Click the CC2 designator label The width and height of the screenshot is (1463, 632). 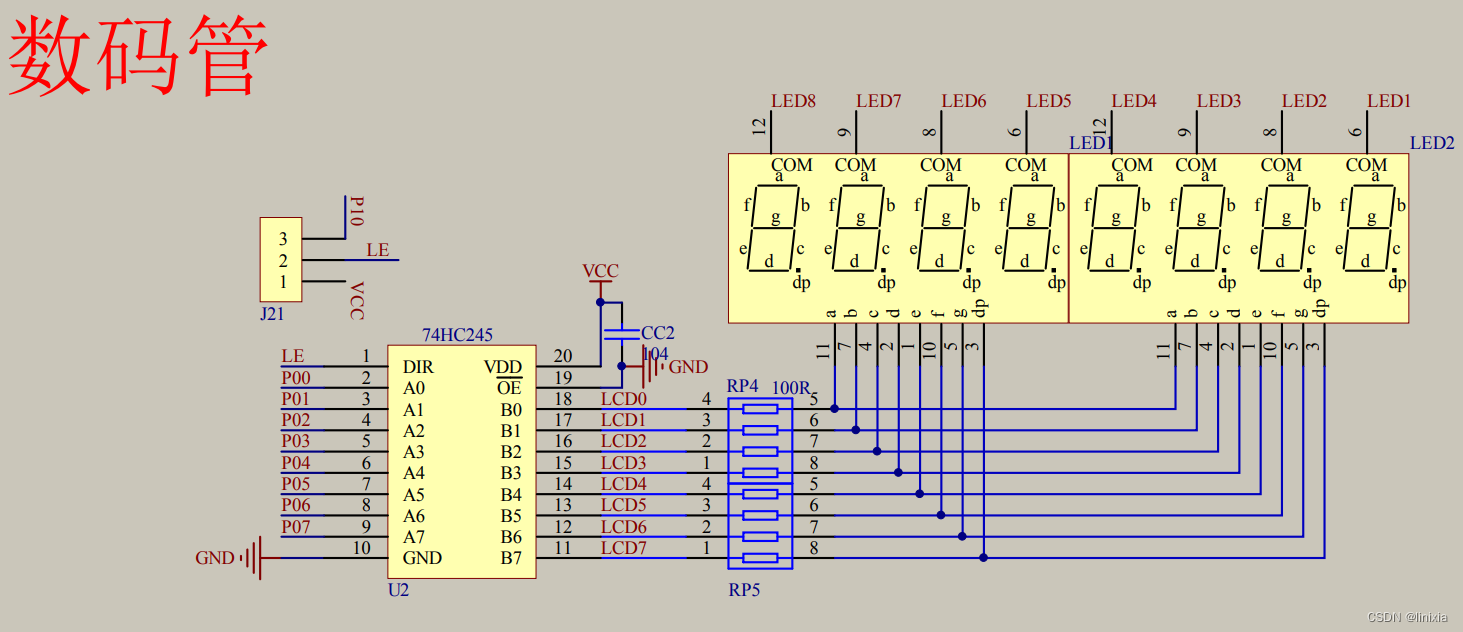point(658,333)
